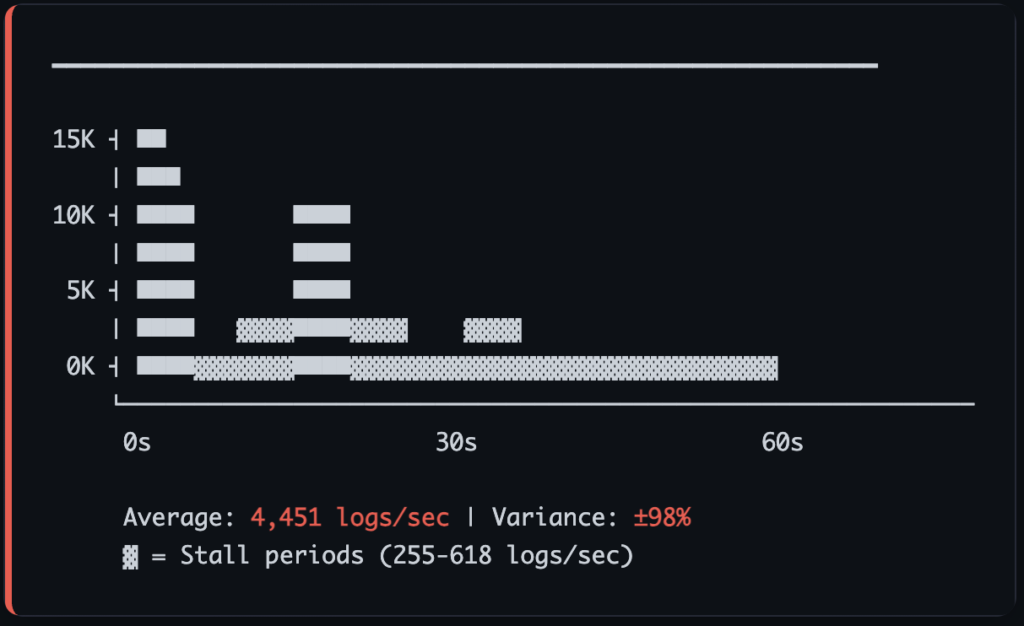
Task: Click the 5K y-axis label
Action: point(80,291)
